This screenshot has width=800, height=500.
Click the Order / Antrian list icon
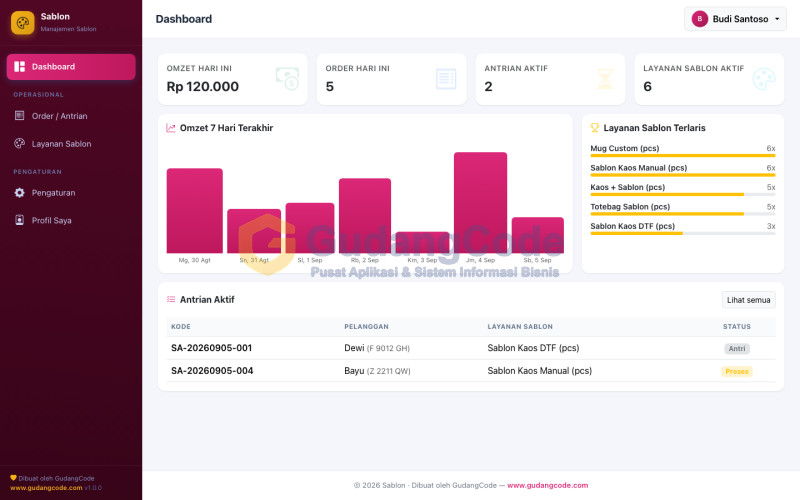point(19,116)
